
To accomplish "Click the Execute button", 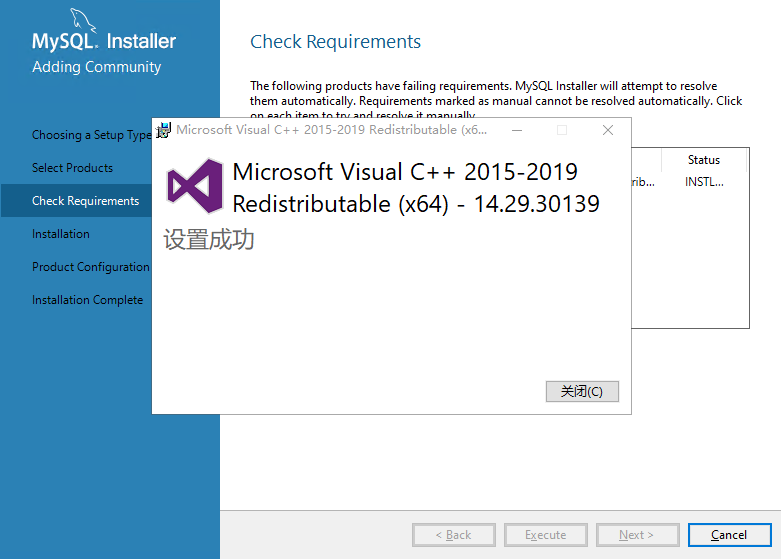I will [545, 535].
